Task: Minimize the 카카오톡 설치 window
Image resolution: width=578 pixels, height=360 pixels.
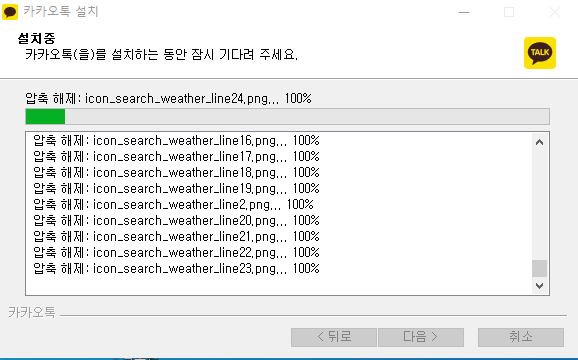Action: click(x=464, y=12)
